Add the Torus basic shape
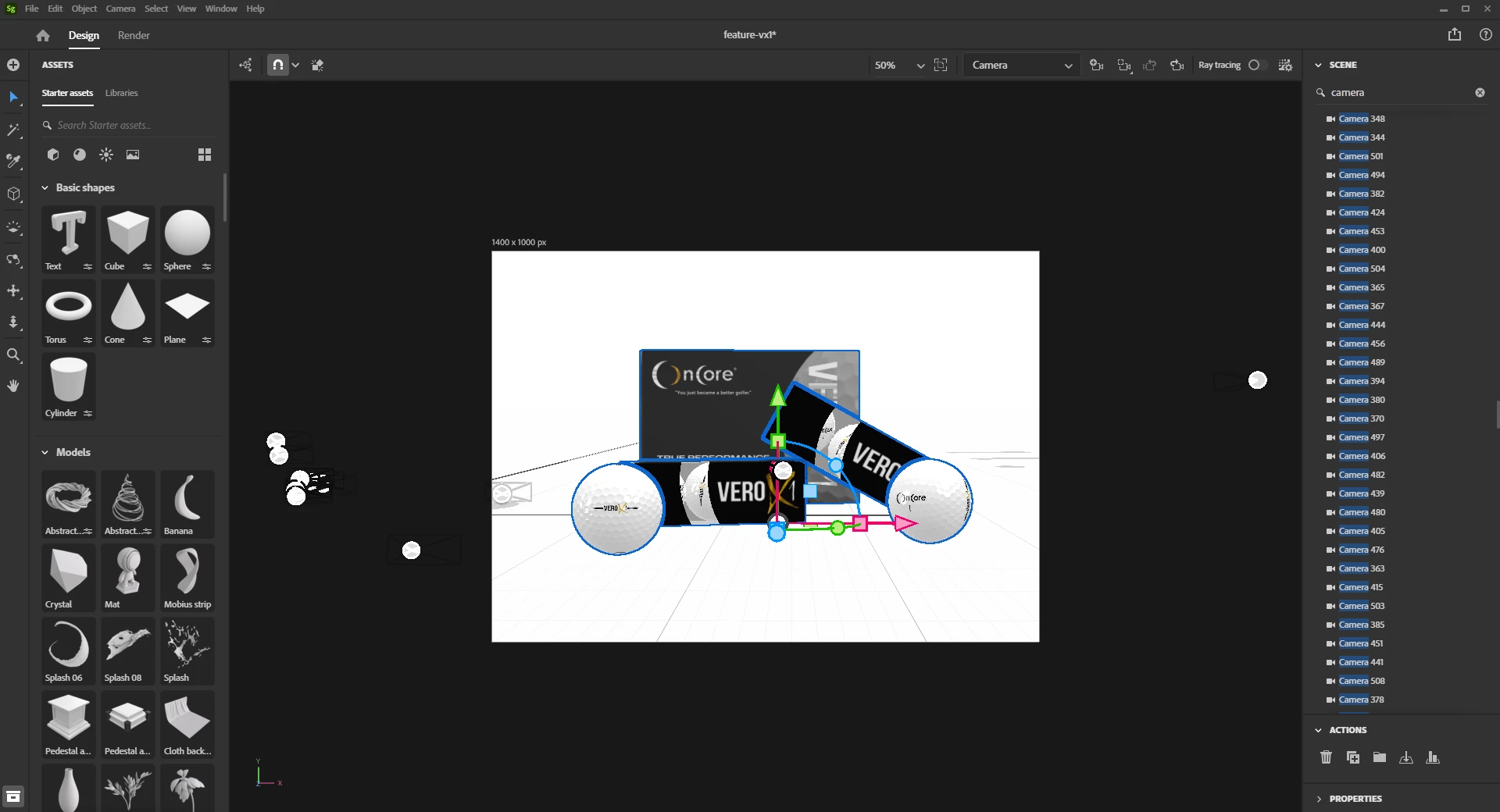Image resolution: width=1500 pixels, height=812 pixels. pos(69,312)
